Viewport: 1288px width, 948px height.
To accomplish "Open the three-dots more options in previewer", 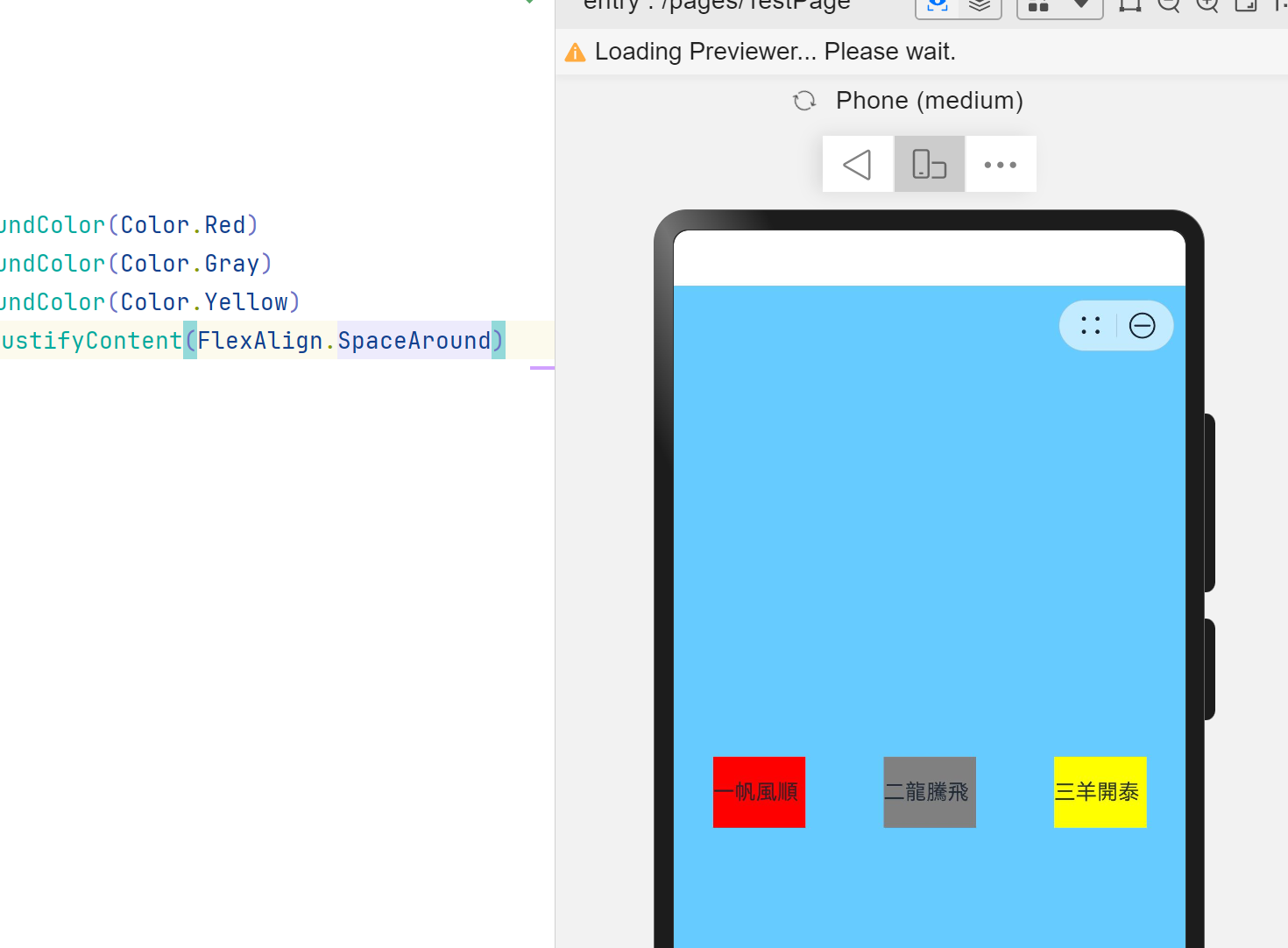I will click(x=1001, y=164).
